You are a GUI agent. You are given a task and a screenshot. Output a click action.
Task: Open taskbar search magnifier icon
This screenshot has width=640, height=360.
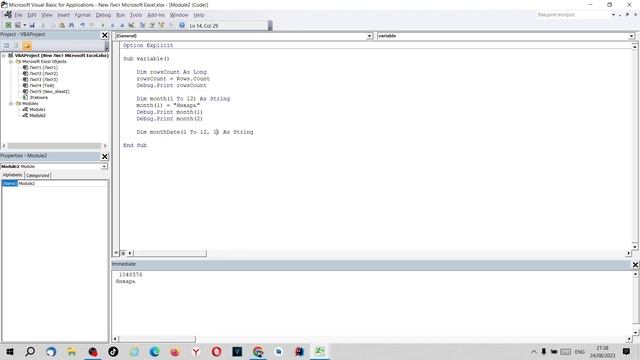(x=30, y=351)
